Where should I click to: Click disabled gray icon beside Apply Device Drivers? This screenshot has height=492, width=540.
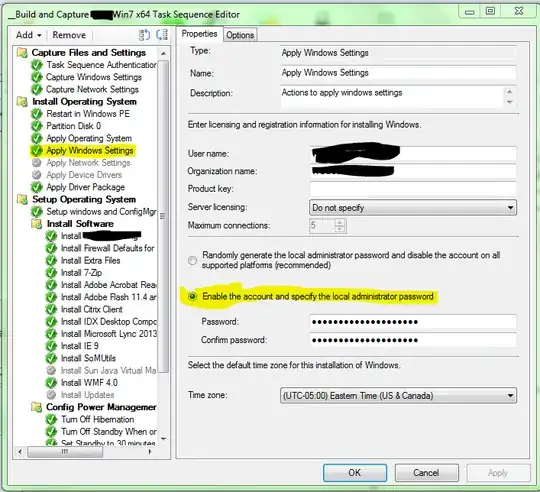[37, 175]
